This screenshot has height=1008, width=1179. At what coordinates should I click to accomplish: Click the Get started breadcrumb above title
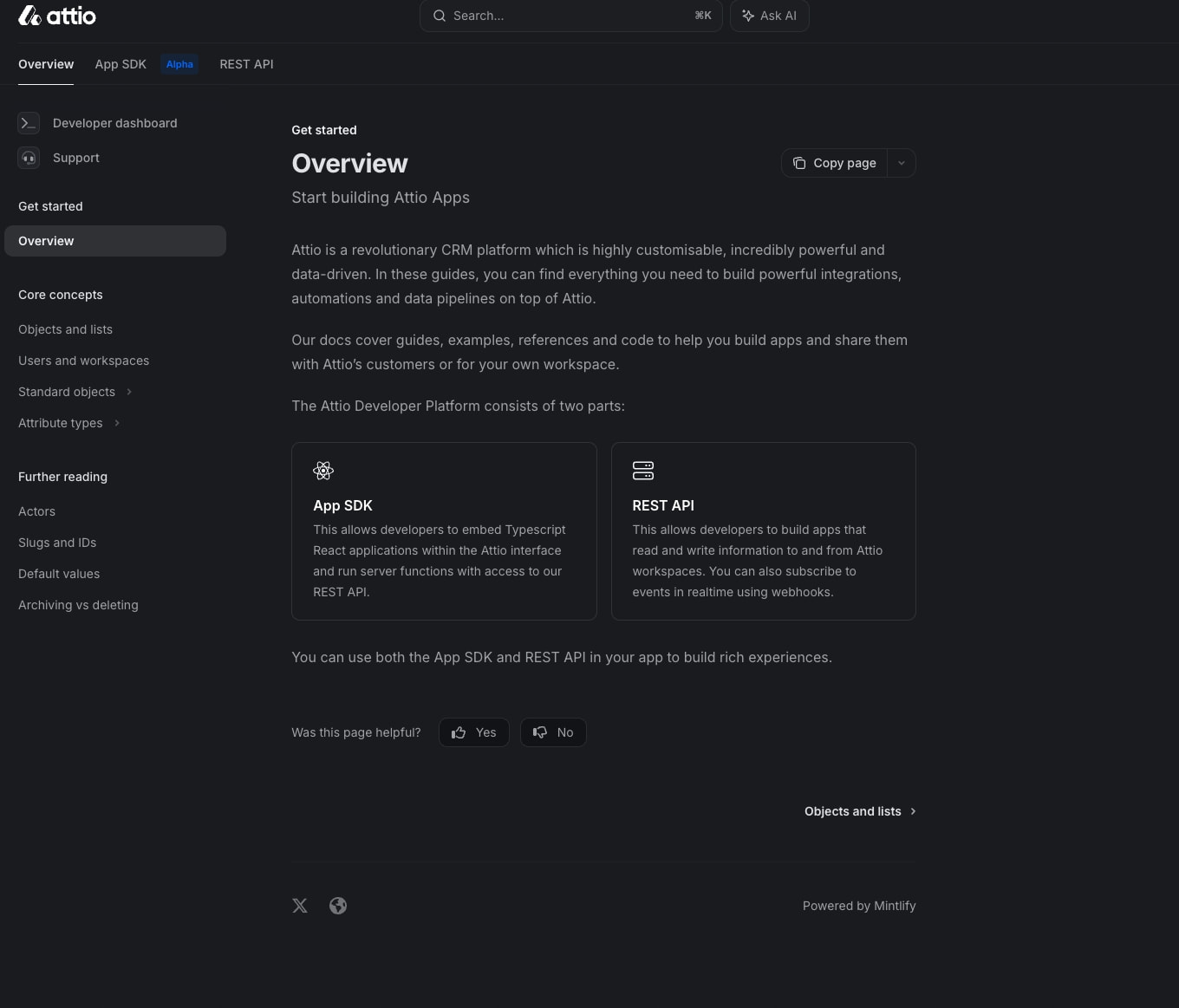pos(324,130)
